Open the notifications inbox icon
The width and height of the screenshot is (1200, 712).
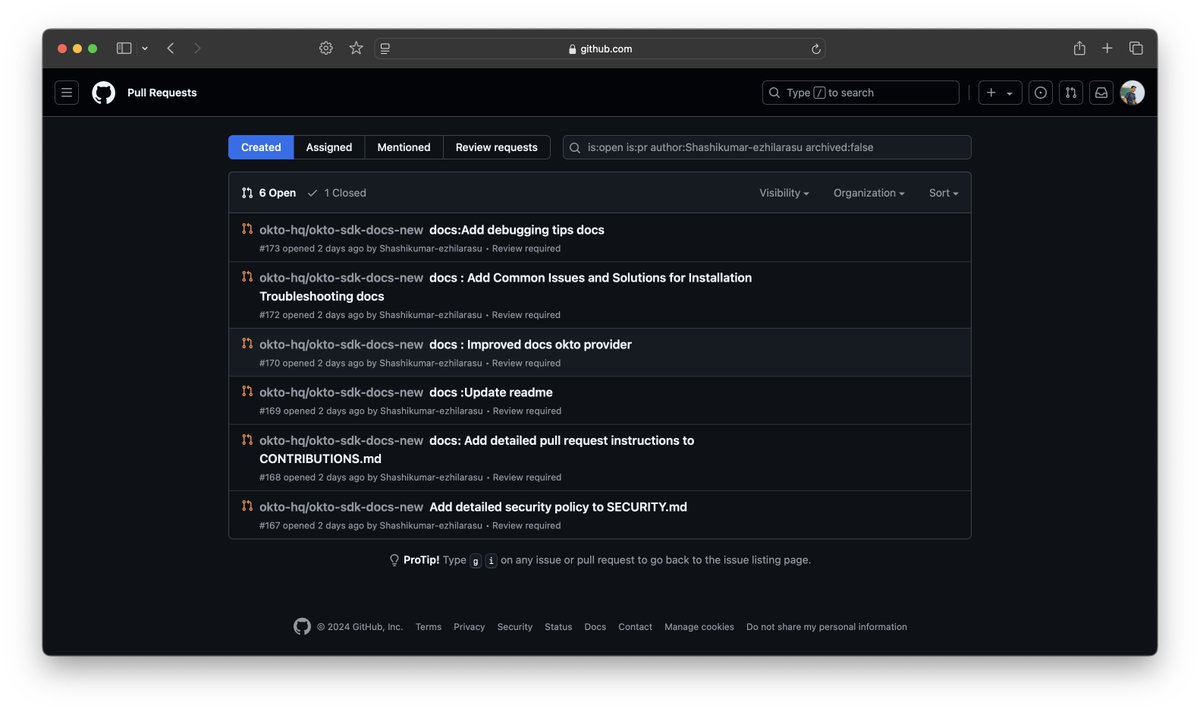(1101, 93)
